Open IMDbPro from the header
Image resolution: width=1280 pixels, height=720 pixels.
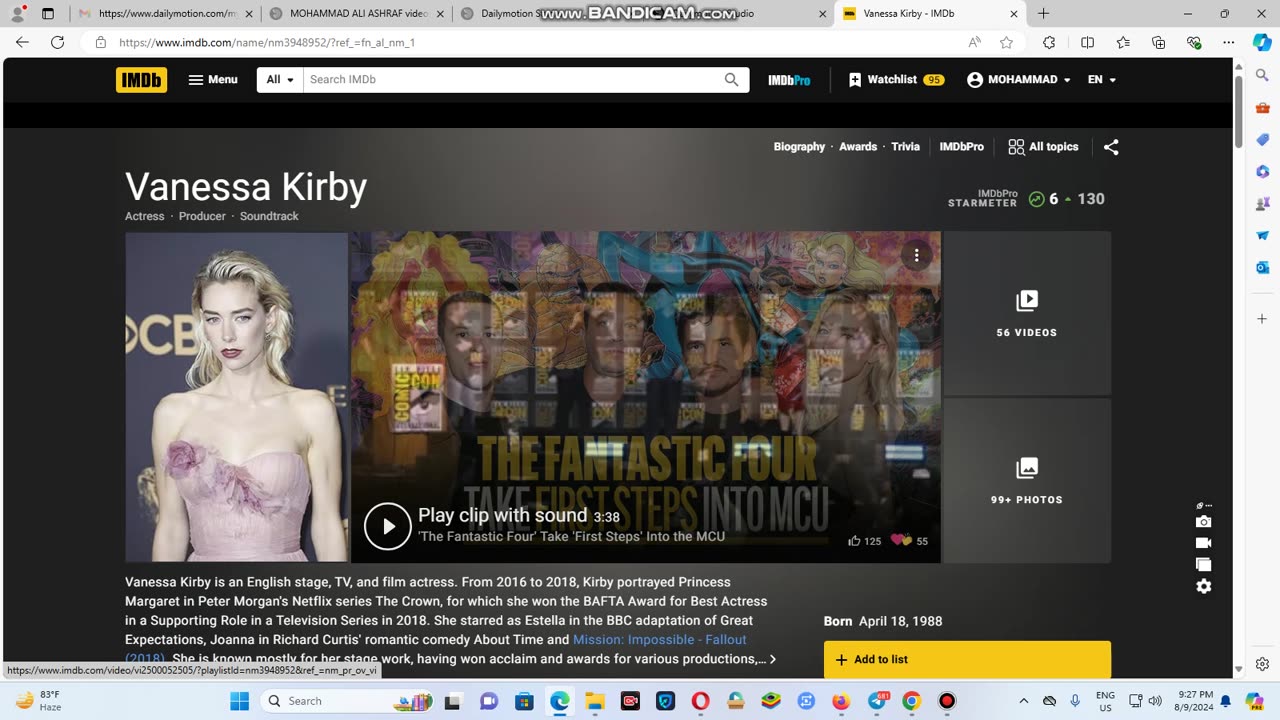point(789,80)
